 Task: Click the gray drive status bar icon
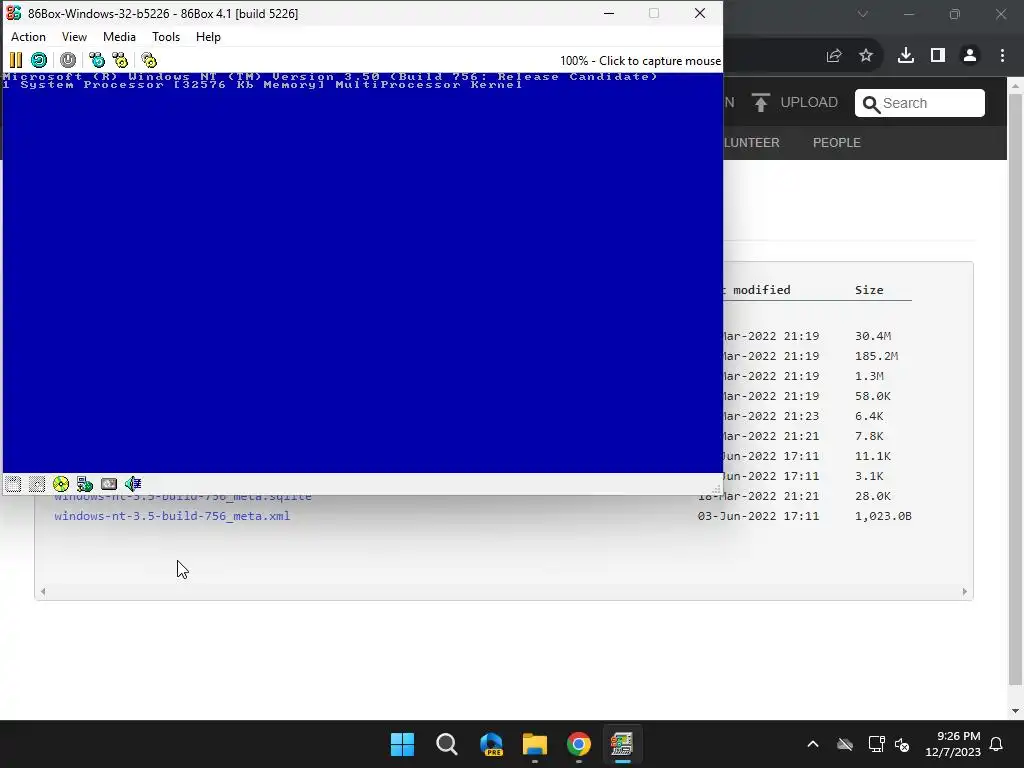(109, 484)
